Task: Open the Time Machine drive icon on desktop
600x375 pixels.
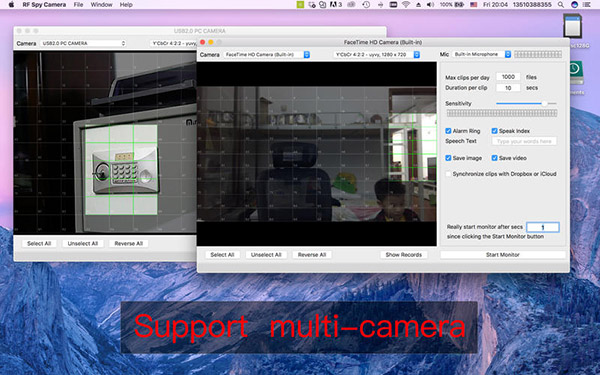Action: point(576,72)
